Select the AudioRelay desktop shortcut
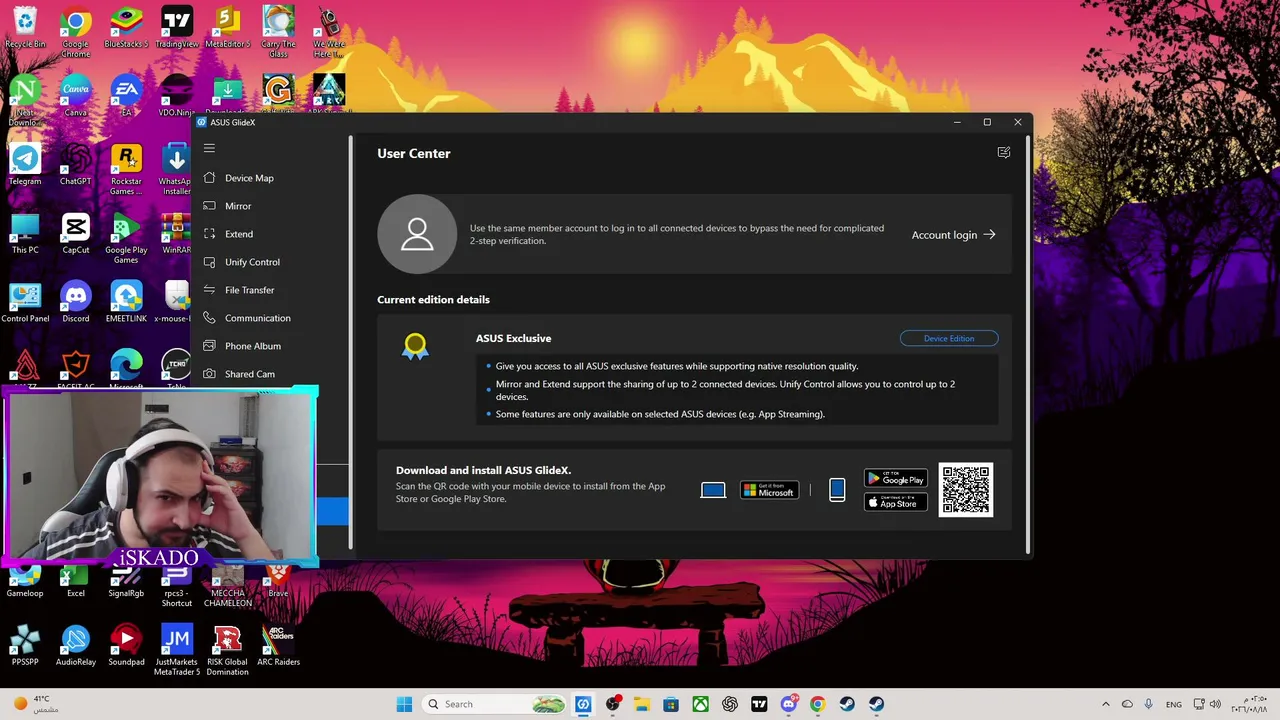Viewport: 1280px width, 720px height. (x=76, y=645)
